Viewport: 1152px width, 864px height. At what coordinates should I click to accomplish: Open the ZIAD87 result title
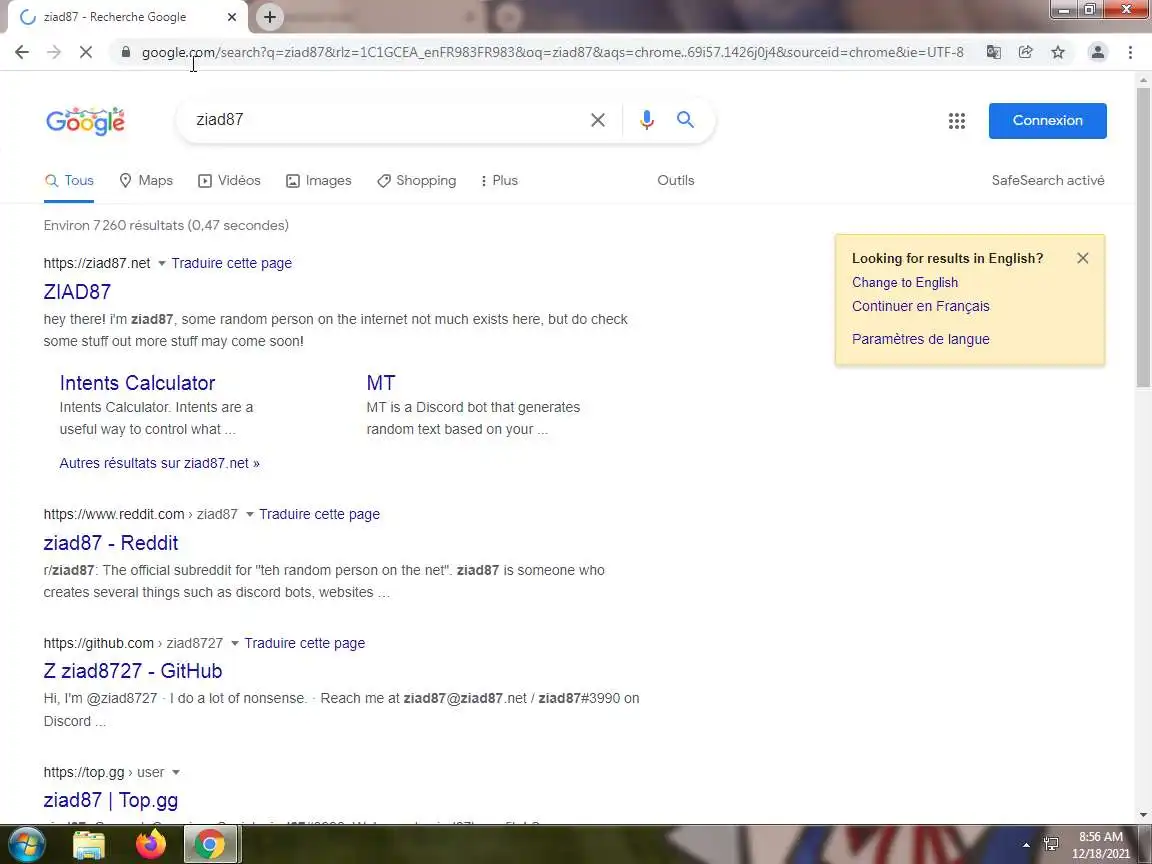(x=77, y=292)
